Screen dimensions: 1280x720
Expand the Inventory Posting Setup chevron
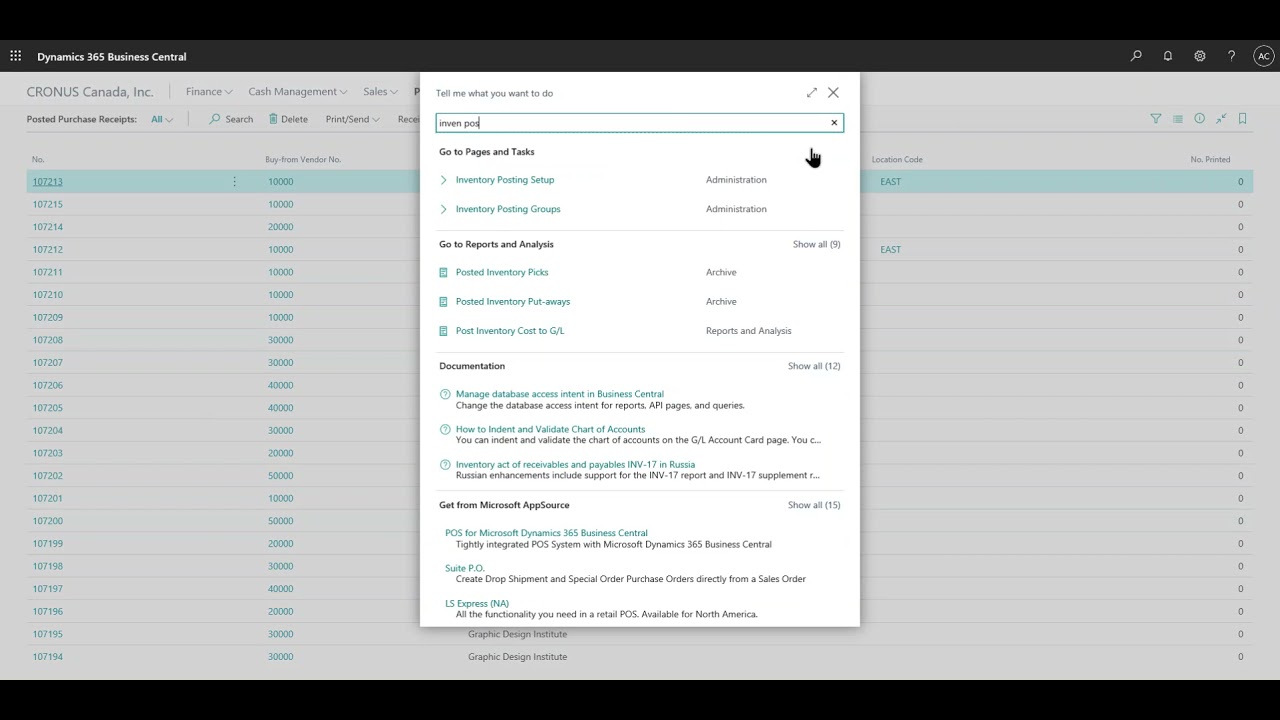pyautogui.click(x=443, y=180)
